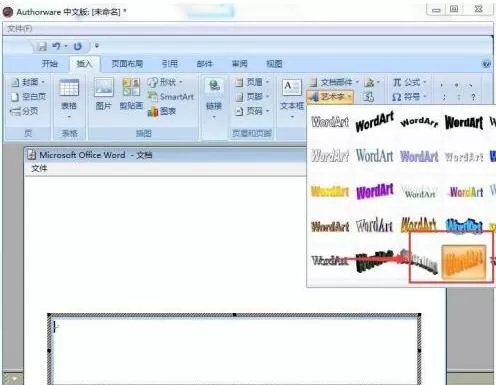Viewport: 496px width, 385px height.
Task: Switch to the 开始 ribbon tab
Action: click(50, 63)
